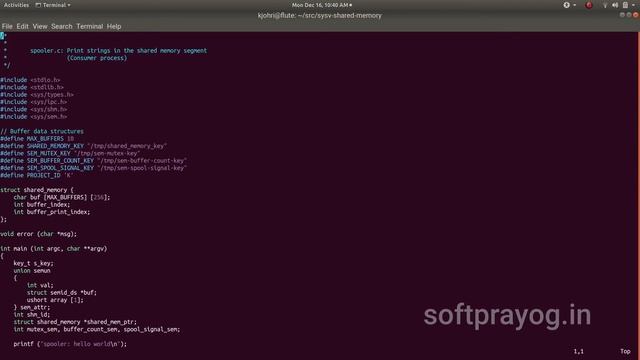The height and width of the screenshot is (360, 640).
Task: Click the '(Consumer process)' comment text
Action: coord(97,58)
